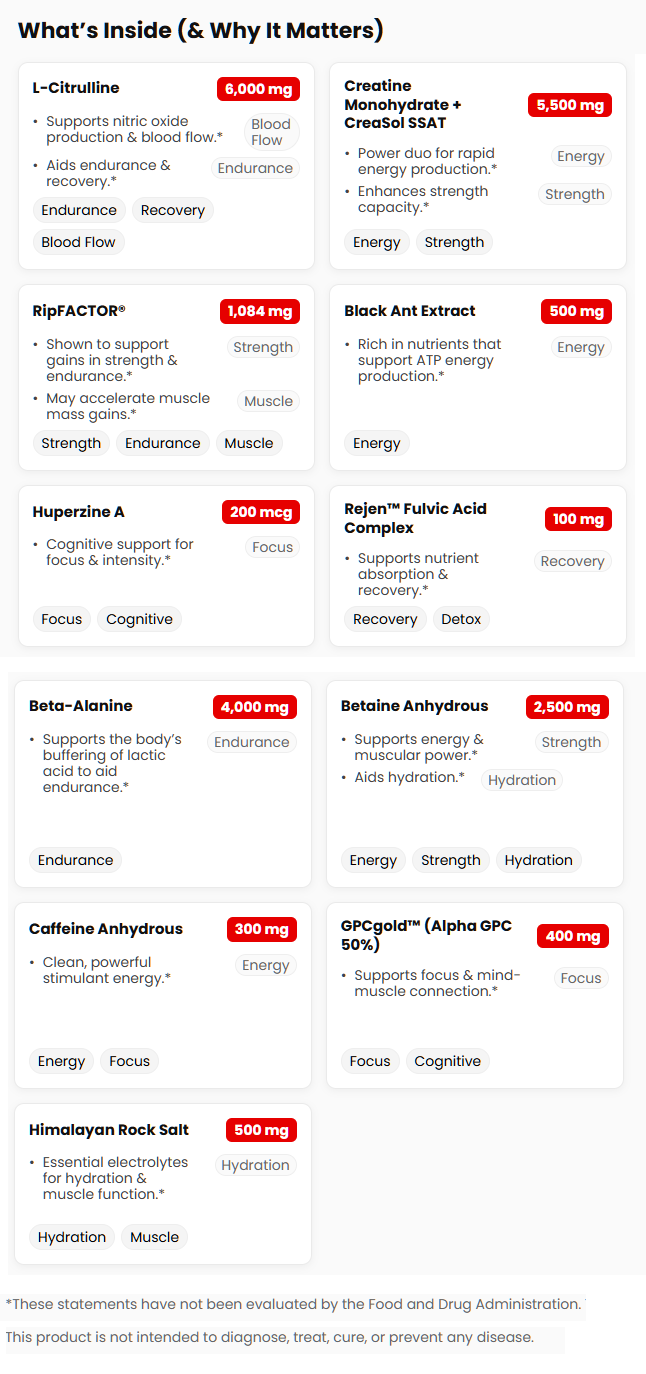Select the Muscle tag under Himalayan Rock Salt

pyautogui.click(x=154, y=1237)
